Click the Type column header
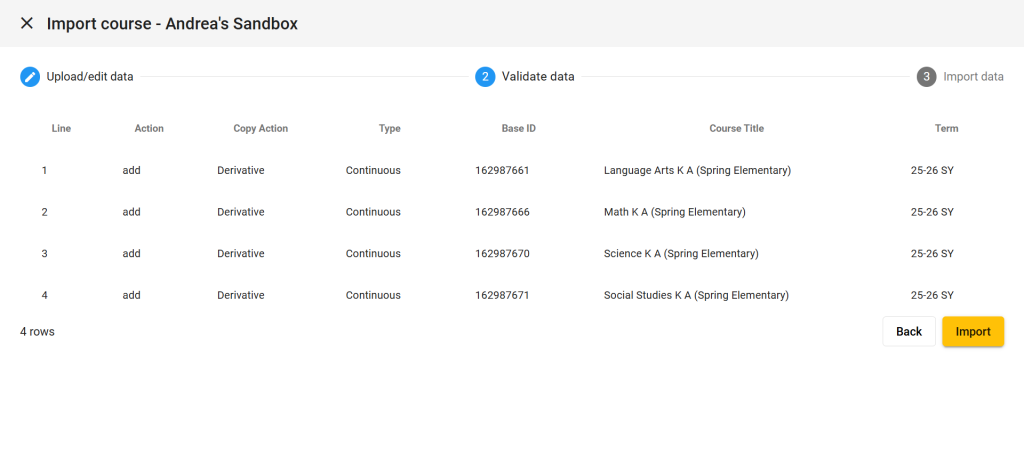 389,128
